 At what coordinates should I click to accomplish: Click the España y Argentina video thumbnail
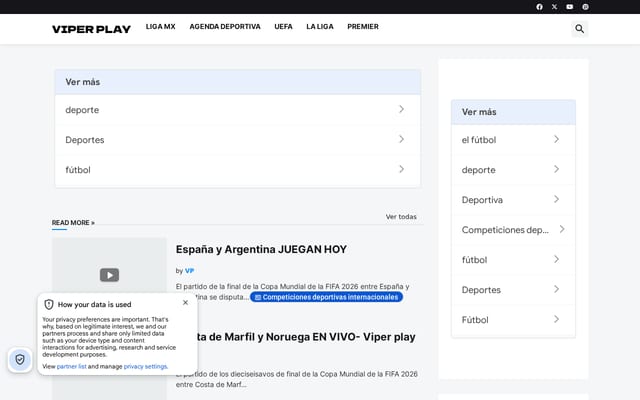109,265
